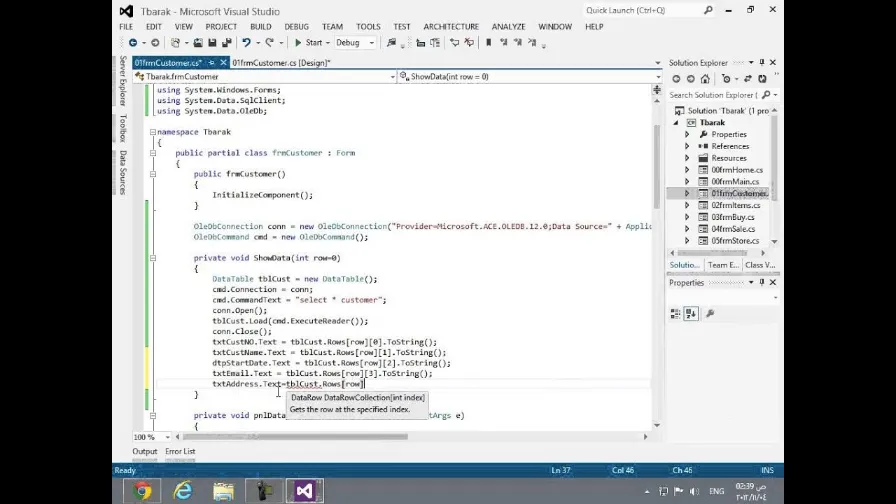Click Solution Explorer Home icon
This screenshot has width=896, height=504.
pos(705,79)
